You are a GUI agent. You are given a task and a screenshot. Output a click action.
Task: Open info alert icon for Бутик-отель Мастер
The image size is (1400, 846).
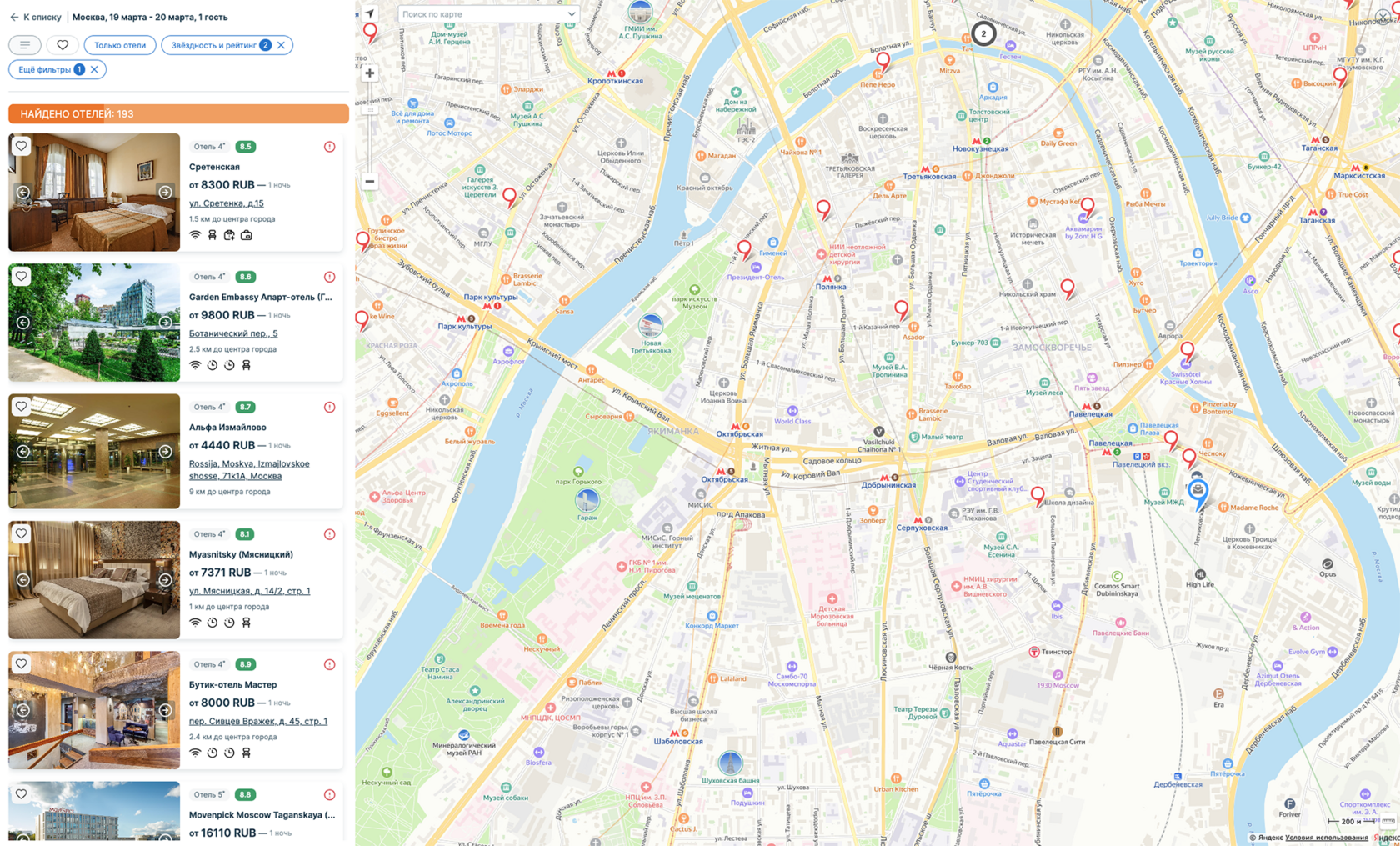pyautogui.click(x=330, y=665)
